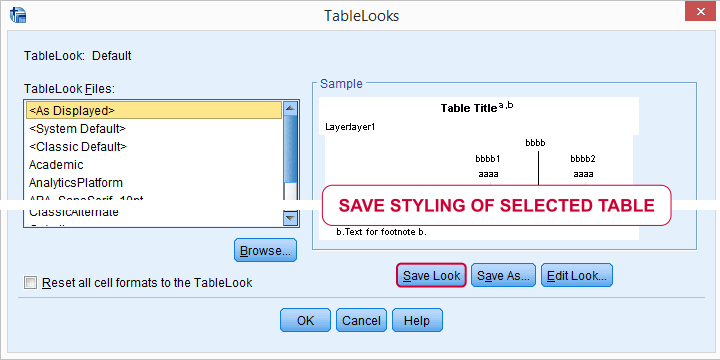Confirm with the OK button

pos(305,320)
